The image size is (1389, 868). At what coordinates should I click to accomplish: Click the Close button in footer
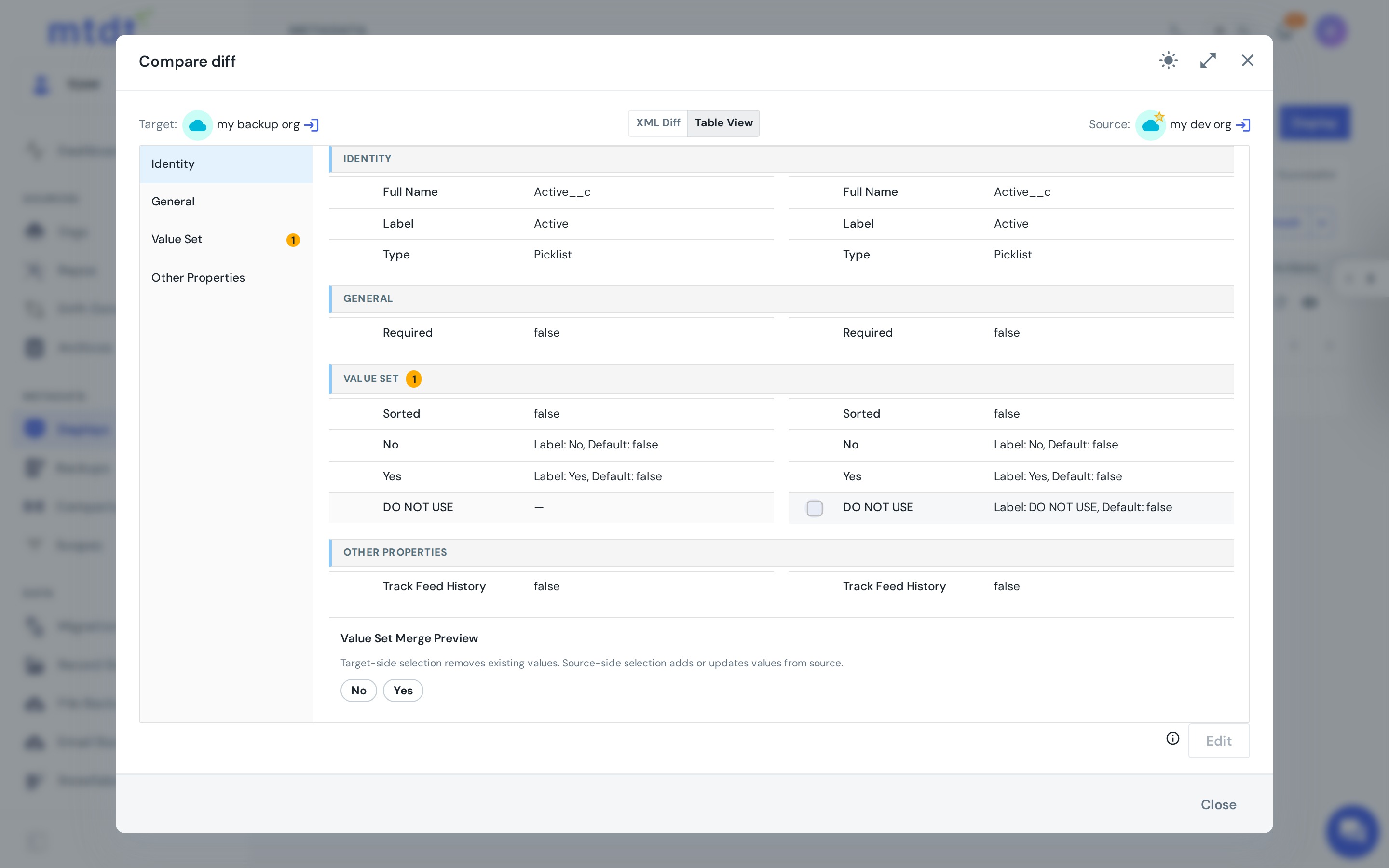point(1219,804)
